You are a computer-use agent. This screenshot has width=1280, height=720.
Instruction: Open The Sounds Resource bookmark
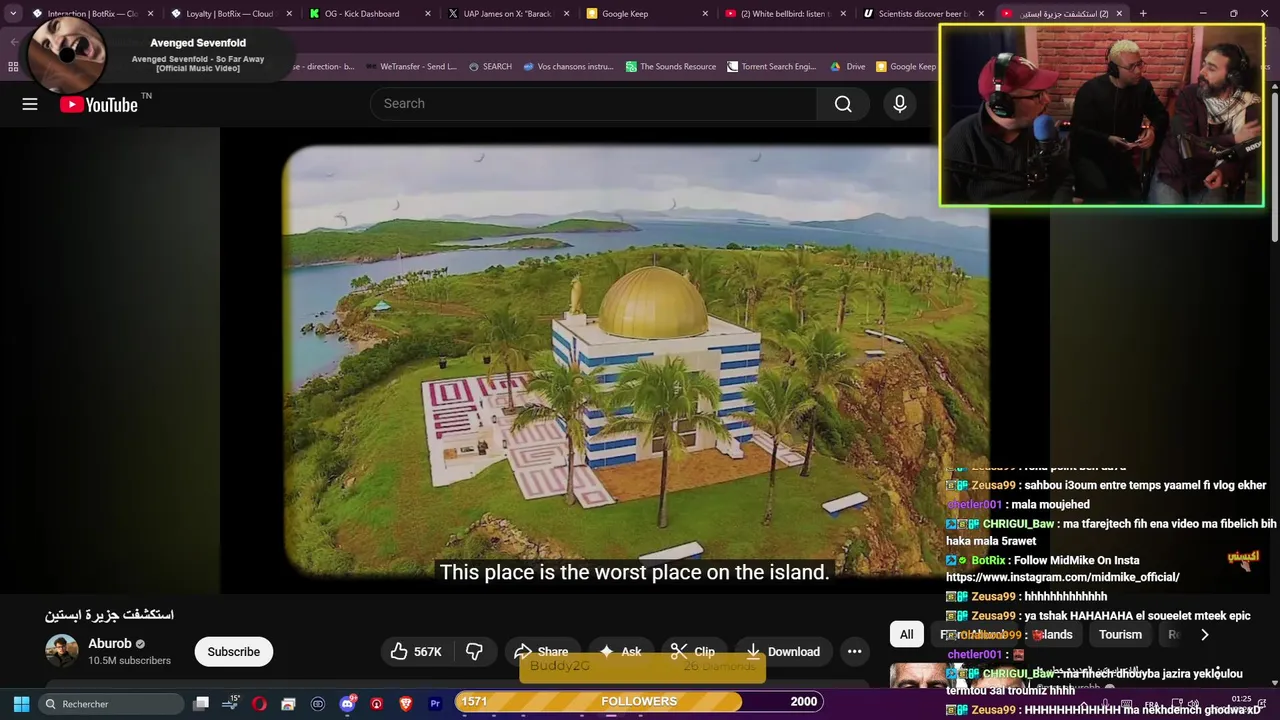coord(671,67)
